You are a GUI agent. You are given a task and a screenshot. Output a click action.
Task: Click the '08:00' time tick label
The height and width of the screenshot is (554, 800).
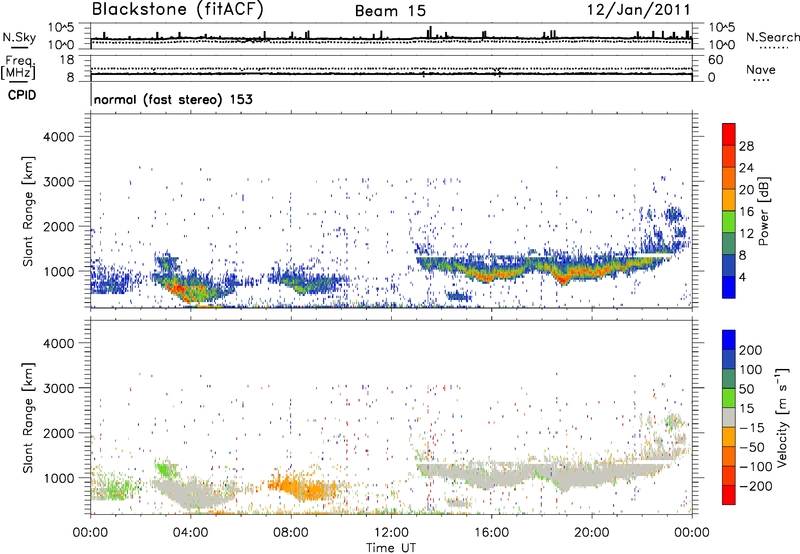coord(291,533)
